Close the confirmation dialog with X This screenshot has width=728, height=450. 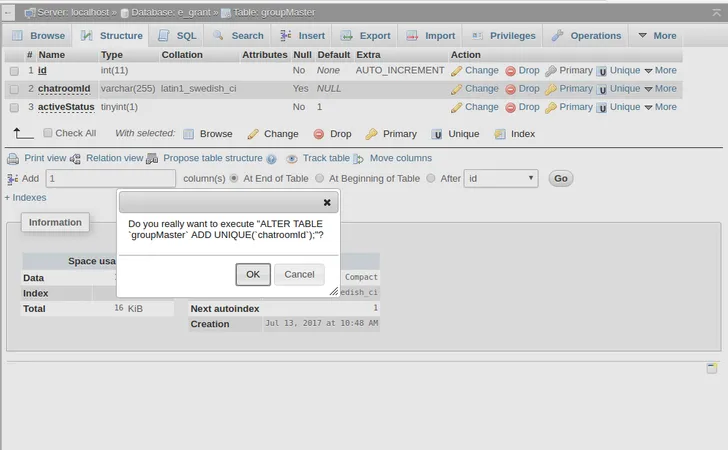(x=327, y=202)
